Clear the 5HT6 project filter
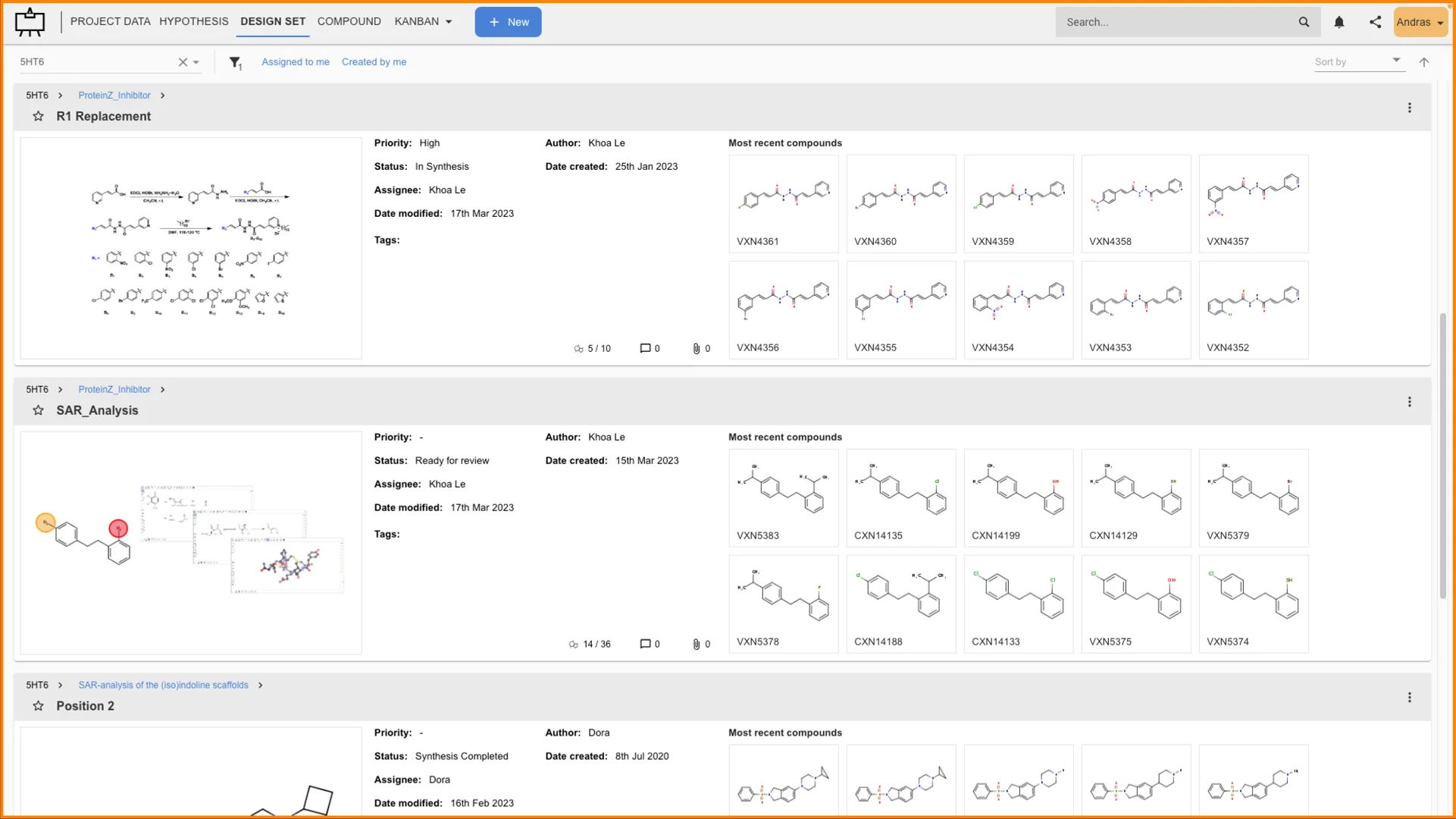Screen dimensions: 1456x819 (x=183, y=62)
